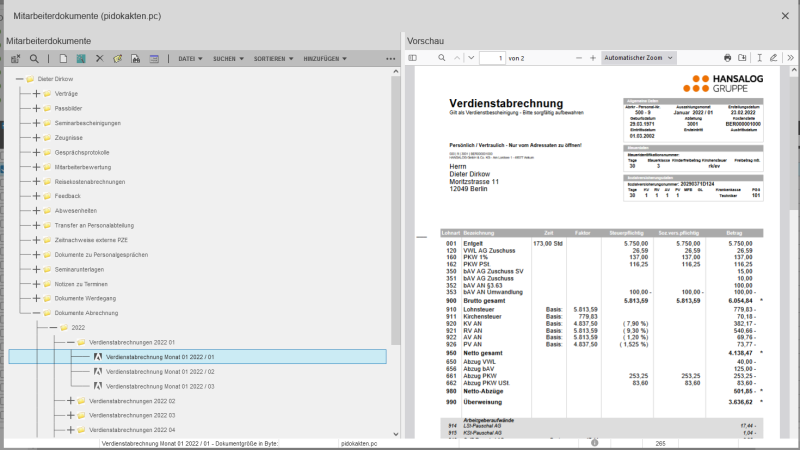Select the Dokumente Werdegang folder
800x450 pixels.
[x=85, y=298]
